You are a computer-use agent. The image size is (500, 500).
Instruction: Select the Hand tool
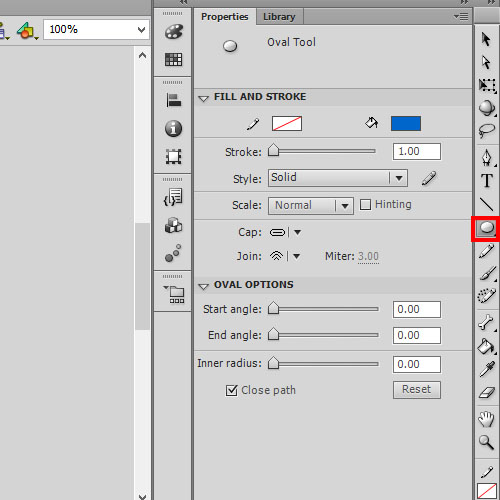tap(487, 419)
